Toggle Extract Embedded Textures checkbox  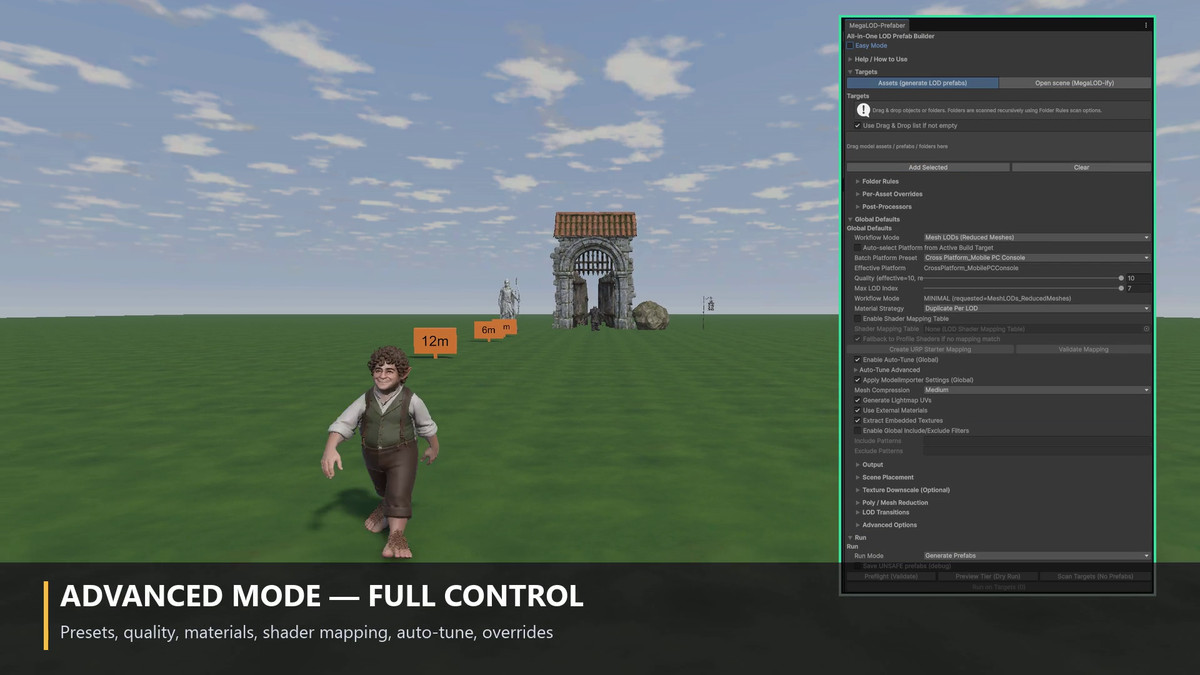[x=858, y=421]
